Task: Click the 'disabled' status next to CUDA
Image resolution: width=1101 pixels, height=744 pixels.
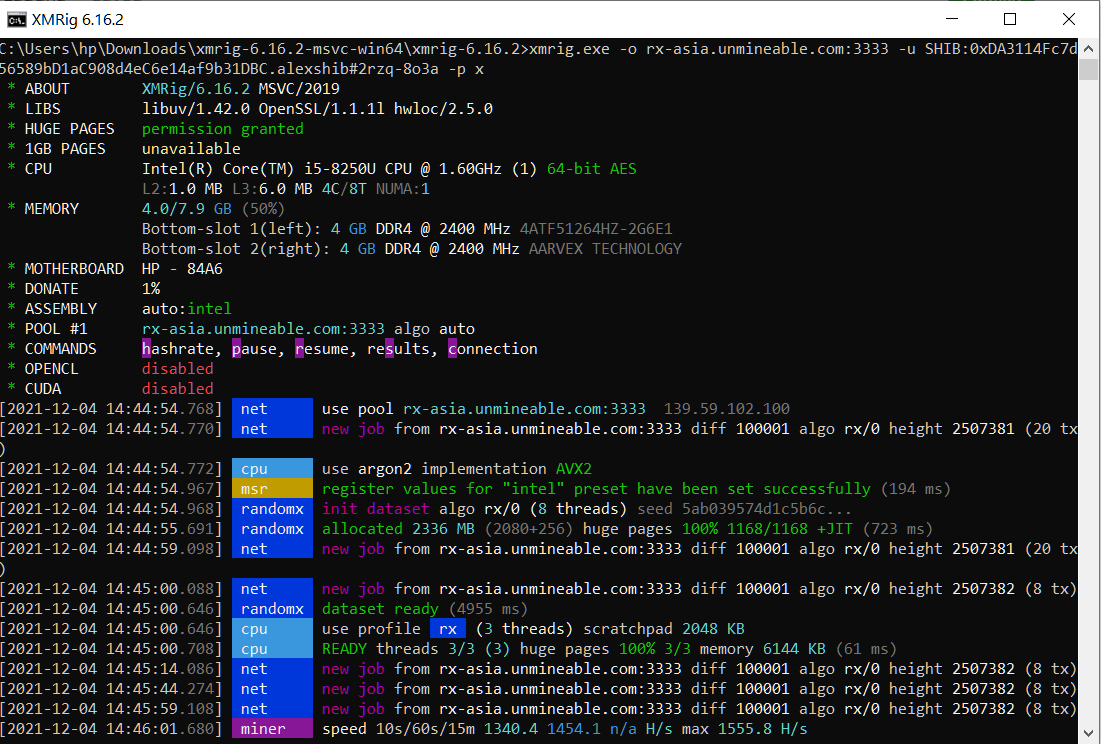Action: point(178,389)
